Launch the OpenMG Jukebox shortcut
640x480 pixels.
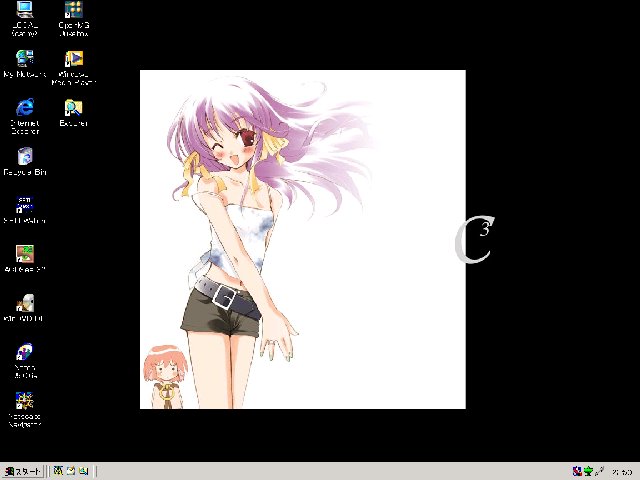[x=73, y=12]
